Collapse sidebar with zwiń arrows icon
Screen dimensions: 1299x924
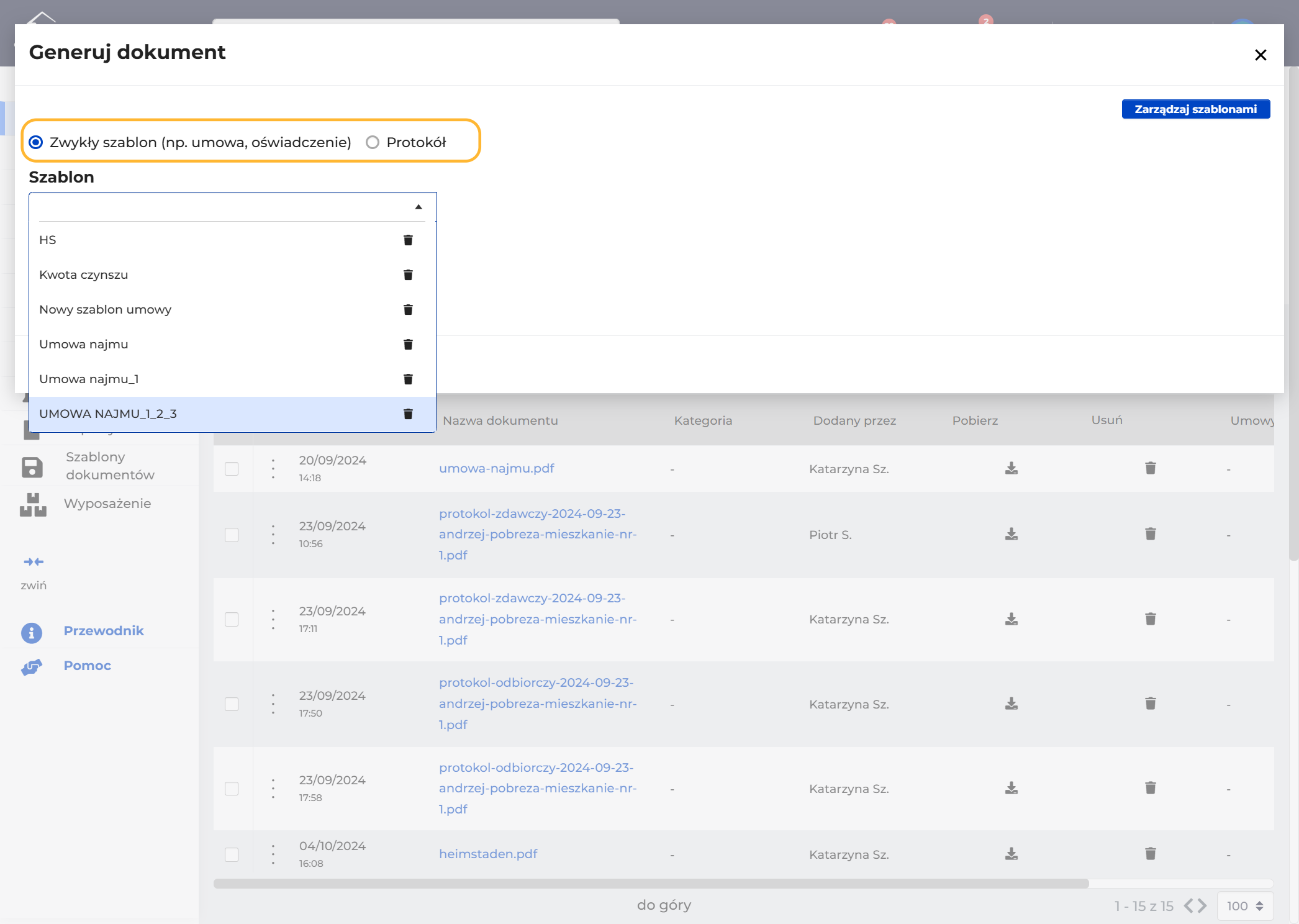tap(34, 562)
